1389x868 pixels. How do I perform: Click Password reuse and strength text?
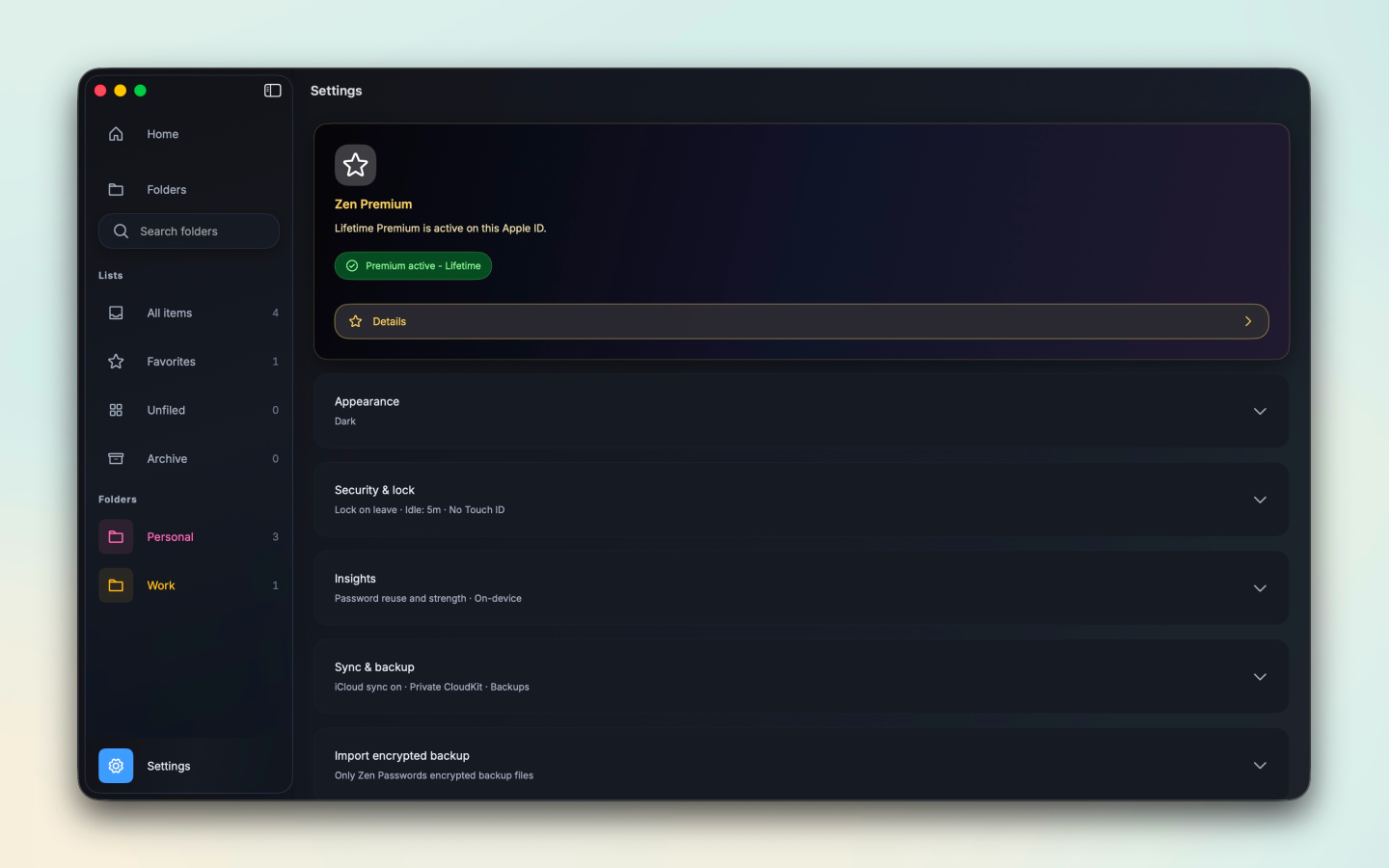(x=428, y=599)
